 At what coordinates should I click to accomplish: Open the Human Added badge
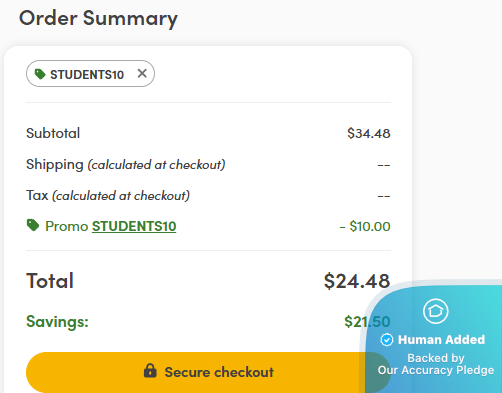pyautogui.click(x=433, y=338)
